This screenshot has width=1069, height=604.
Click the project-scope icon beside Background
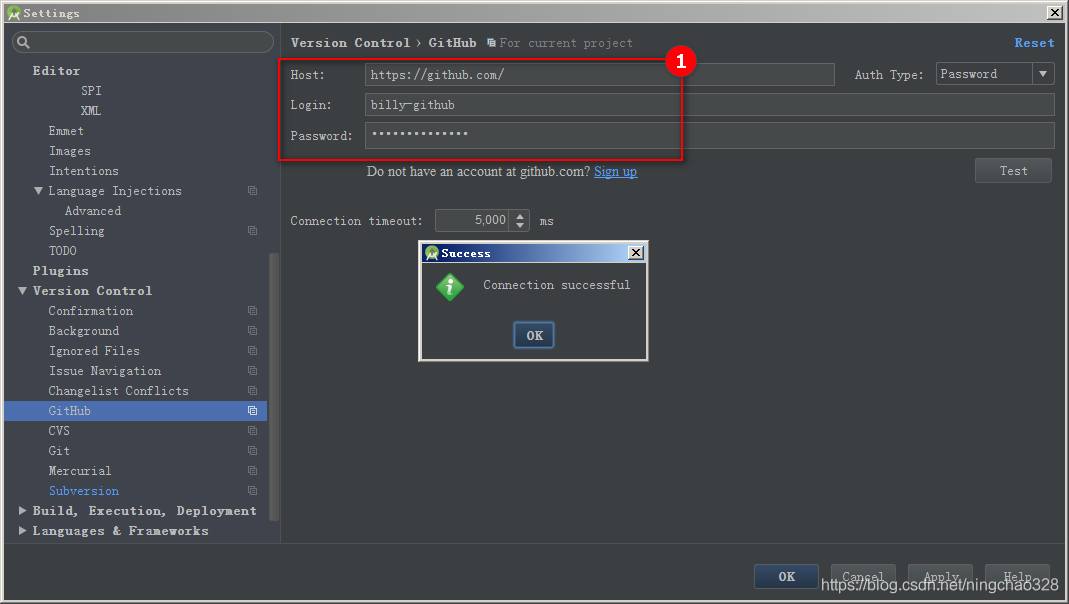point(252,331)
